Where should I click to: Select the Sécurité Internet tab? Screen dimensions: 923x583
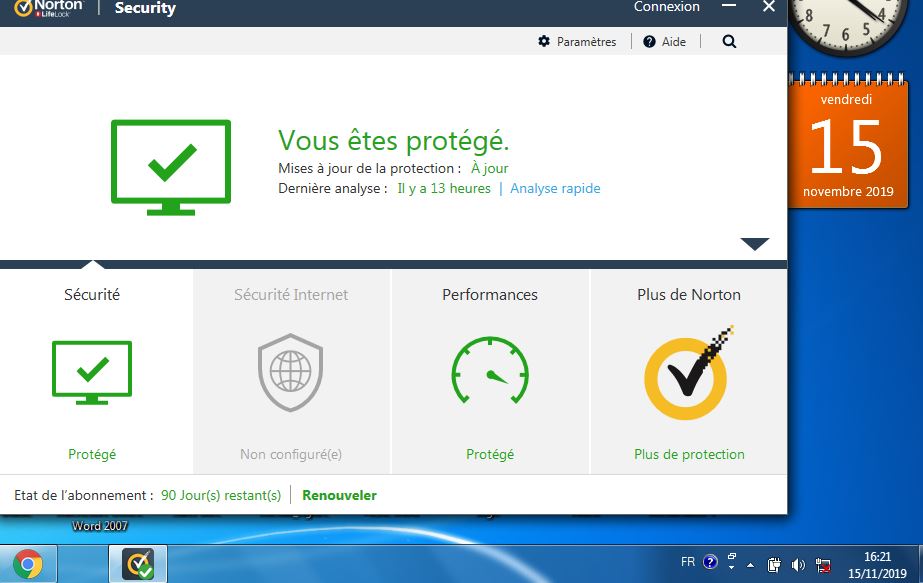pyautogui.click(x=291, y=372)
